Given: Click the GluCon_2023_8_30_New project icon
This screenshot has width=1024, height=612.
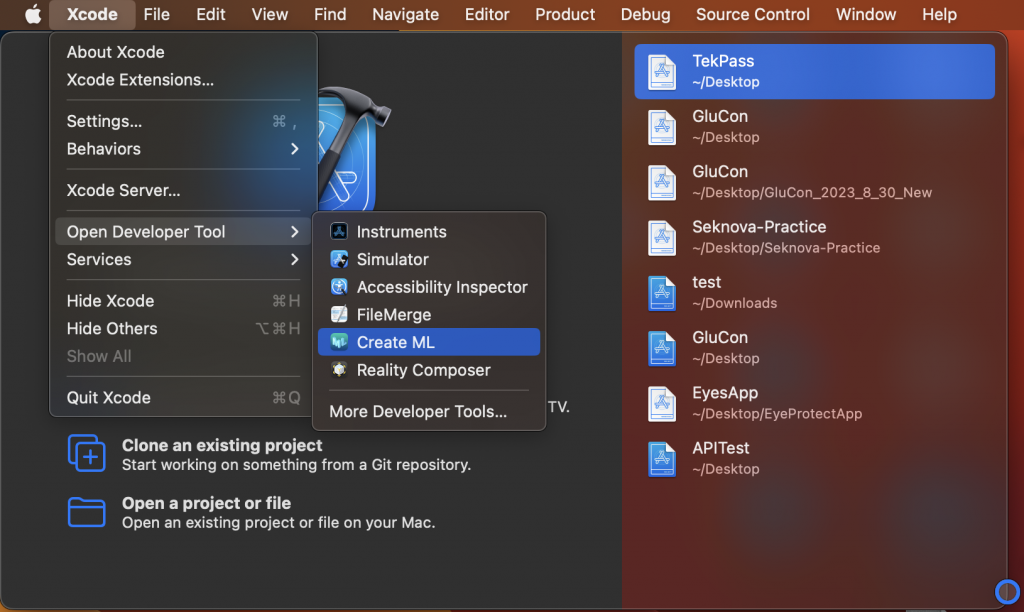Looking at the screenshot, I should 662,182.
